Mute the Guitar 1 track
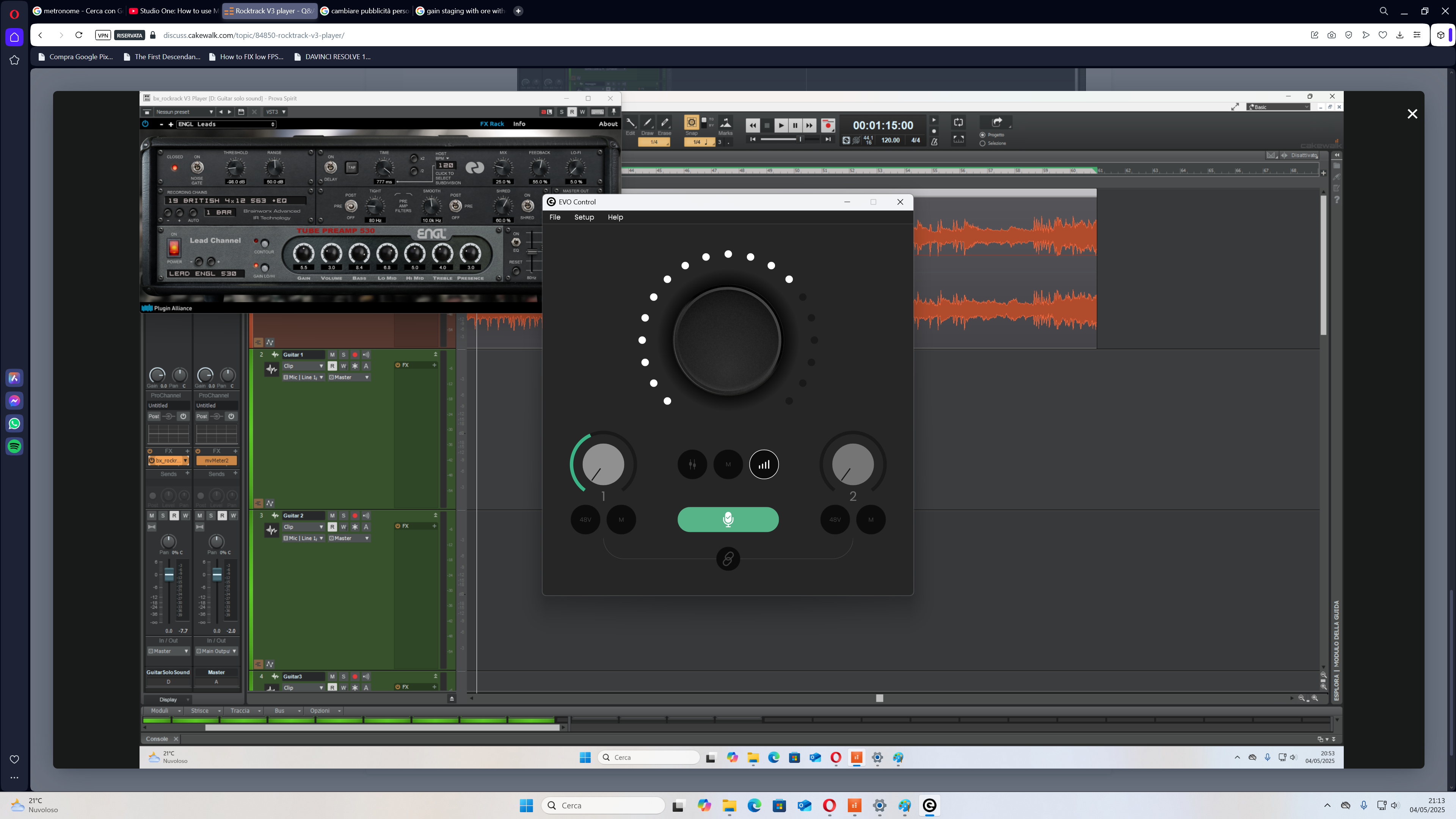The image size is (1456, 819). [x=333, y=355]
